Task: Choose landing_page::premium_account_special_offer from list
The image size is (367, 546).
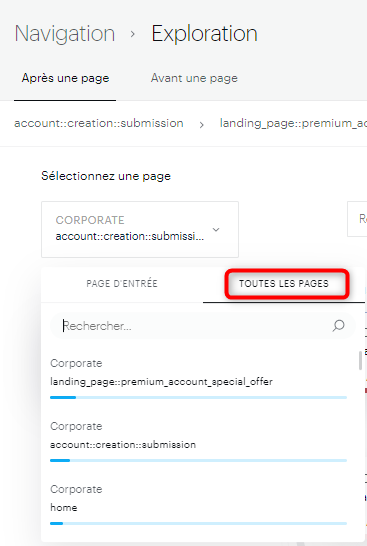Action: point(198,377)
